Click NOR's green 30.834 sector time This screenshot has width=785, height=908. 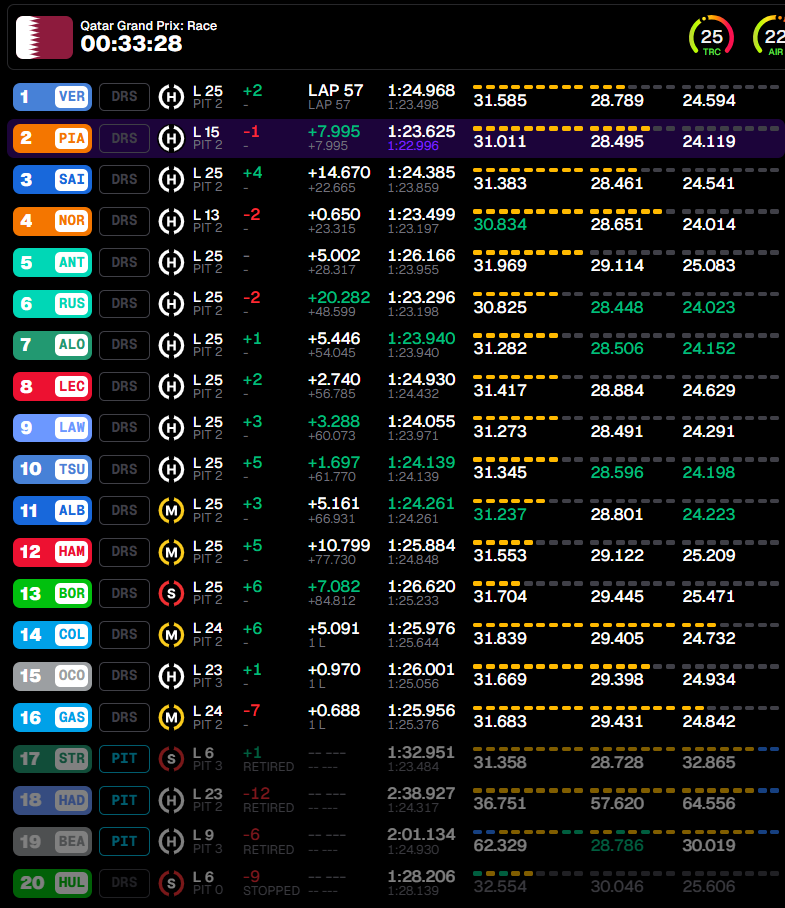500,225
